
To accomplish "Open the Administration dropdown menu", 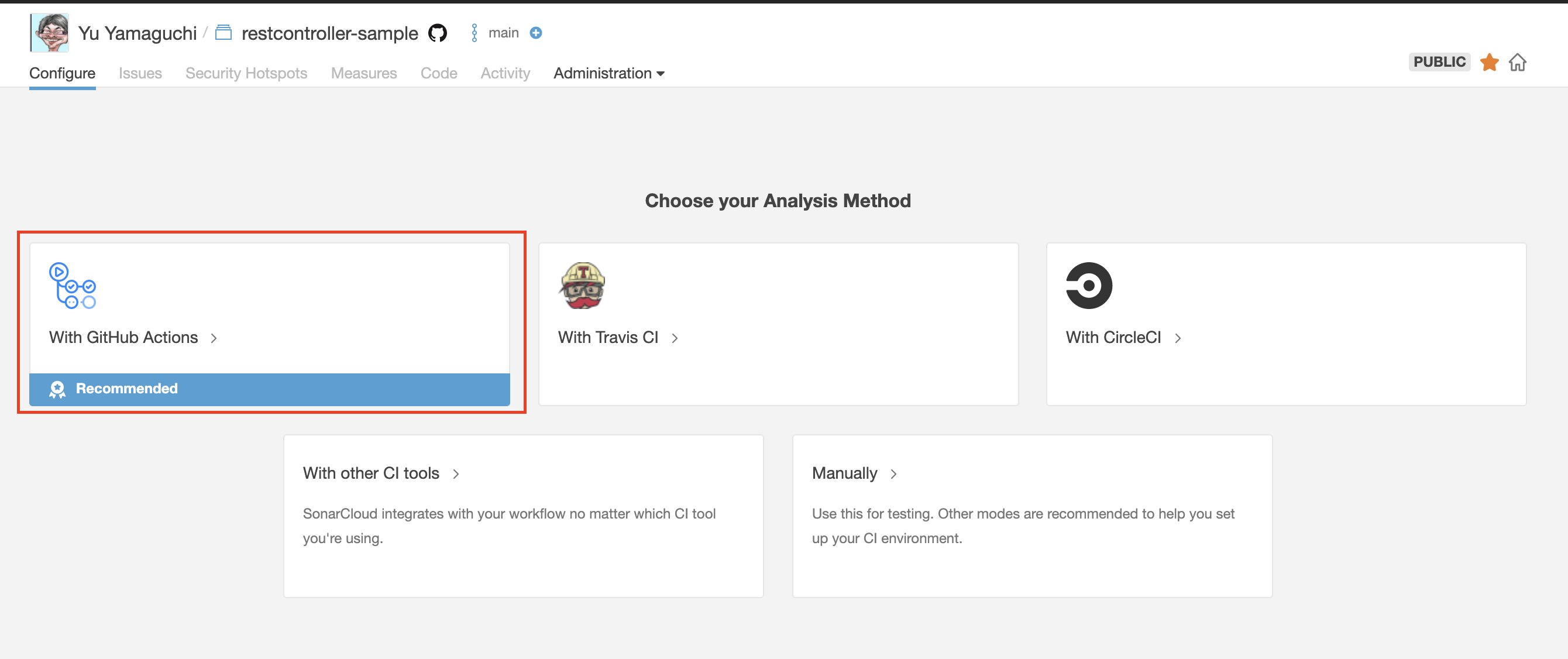I will pos(608,73).
